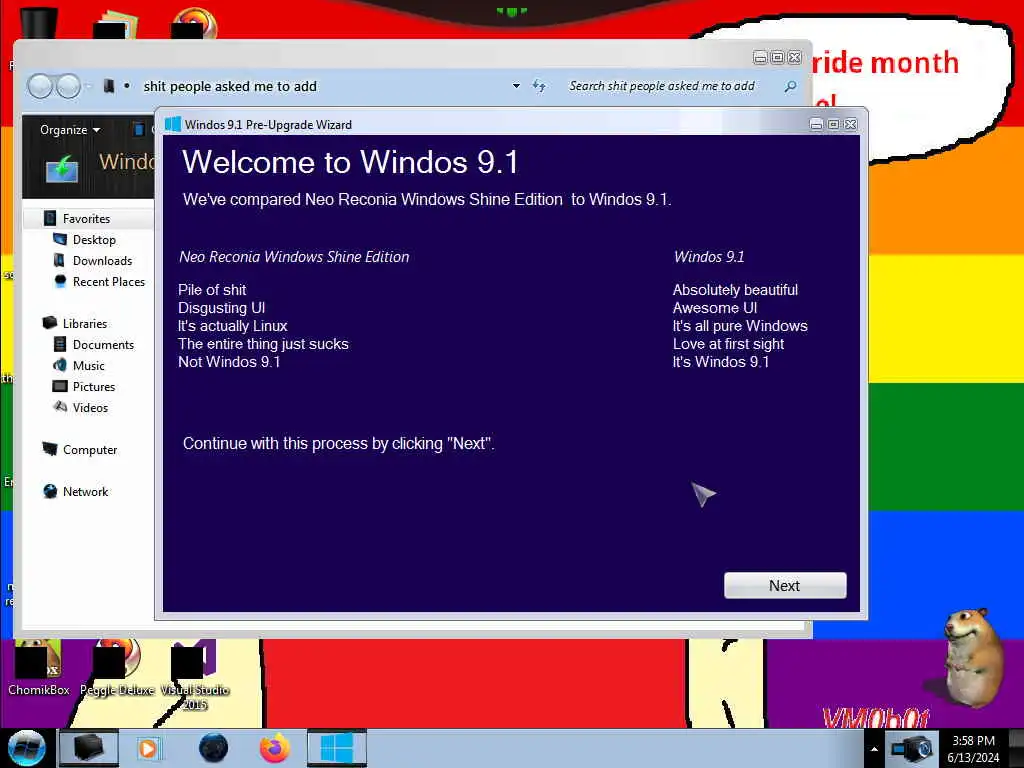
Task: Click the Network globe icon in the sidebar
Action: point(50,491)
